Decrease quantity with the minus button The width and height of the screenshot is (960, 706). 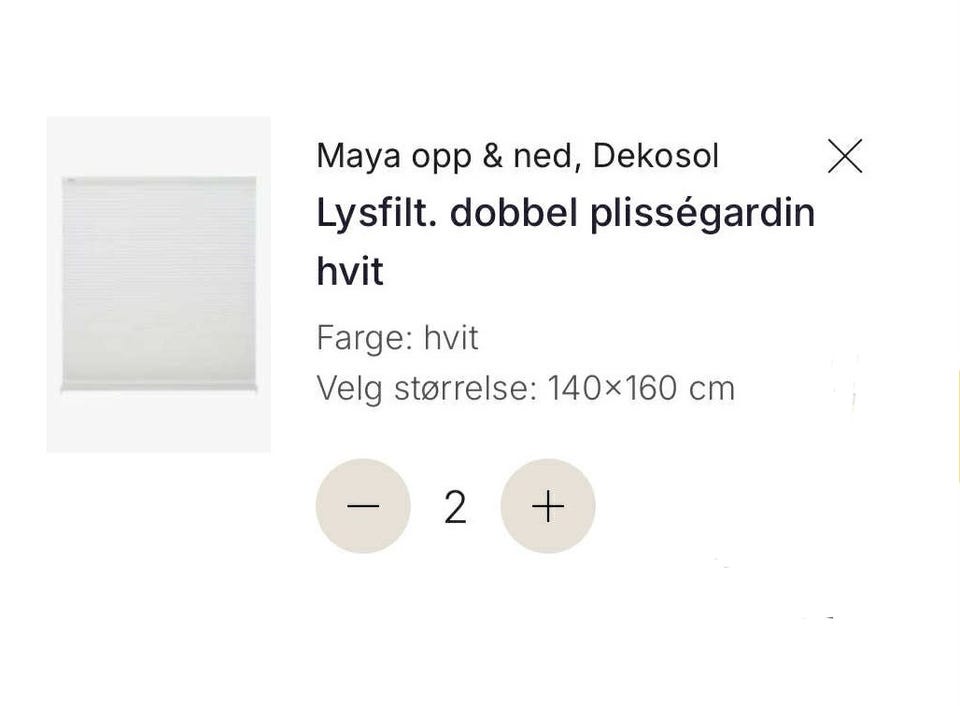[363, 506]
